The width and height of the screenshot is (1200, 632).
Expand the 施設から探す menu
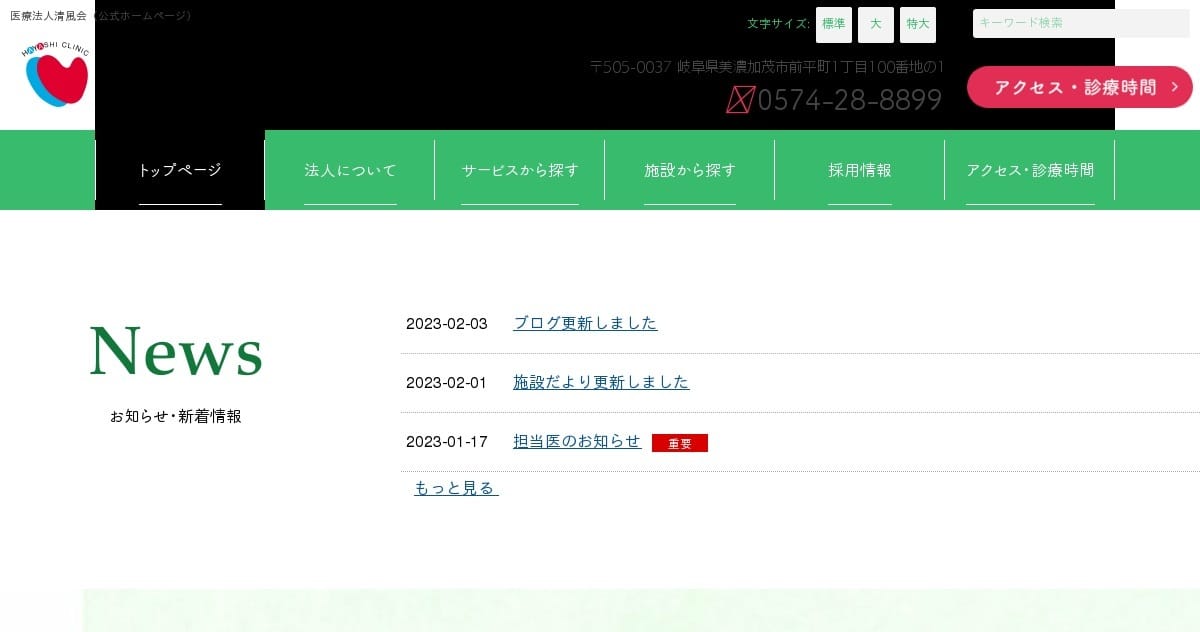pyautogui.click(x=690, y=170)
